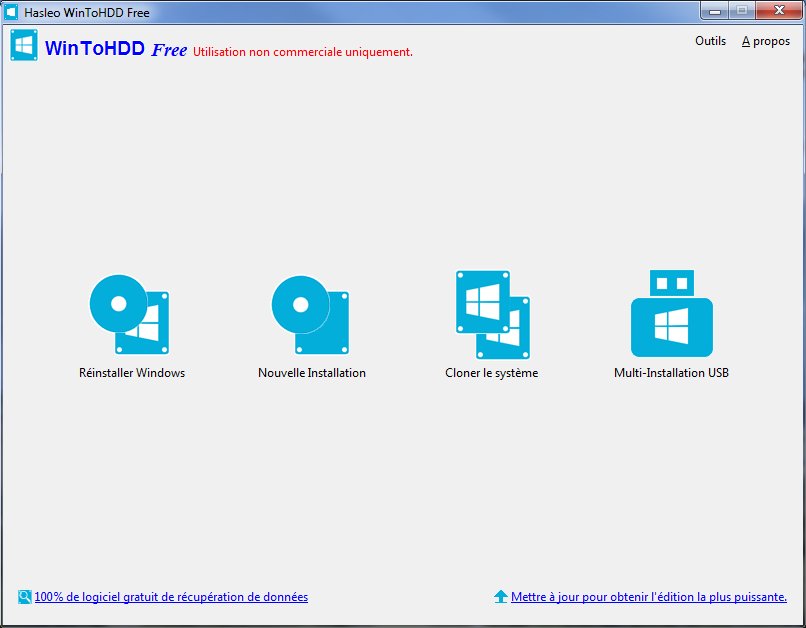
Task: Select the Multi-Installation USB label
Action: 671,373
